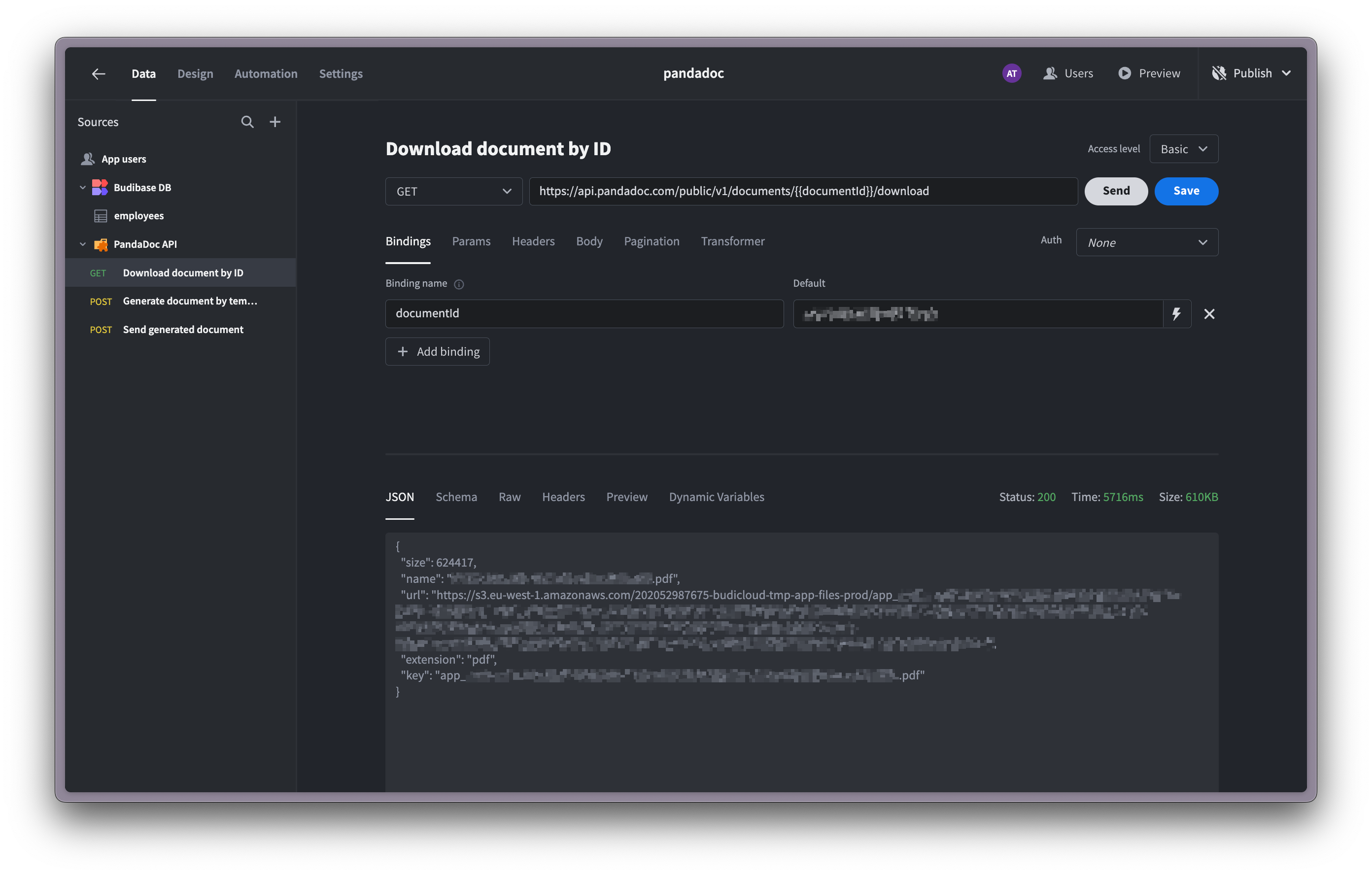Remove the documentId binding with X
The image size is (1372, 875).
pyautogui.click(x=1209, y=314)
